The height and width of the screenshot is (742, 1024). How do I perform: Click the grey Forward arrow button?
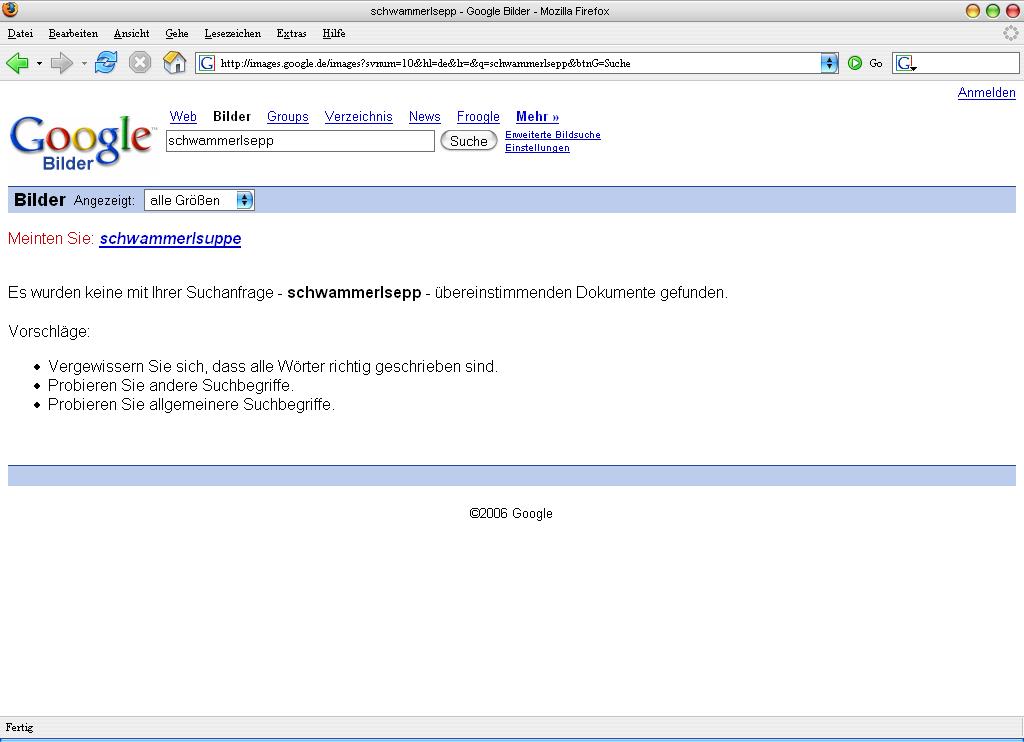[x=61, y=63]
